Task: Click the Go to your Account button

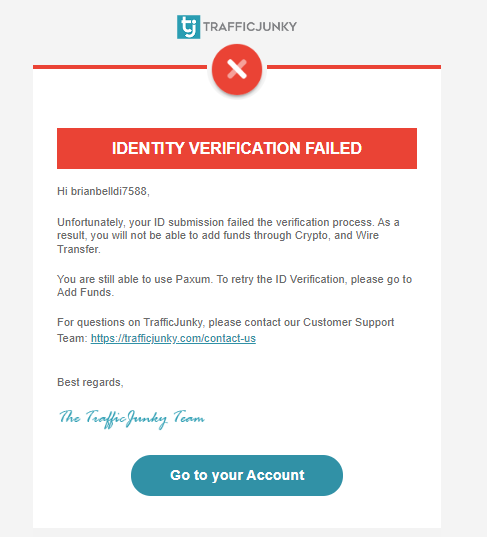Action: 237,475
